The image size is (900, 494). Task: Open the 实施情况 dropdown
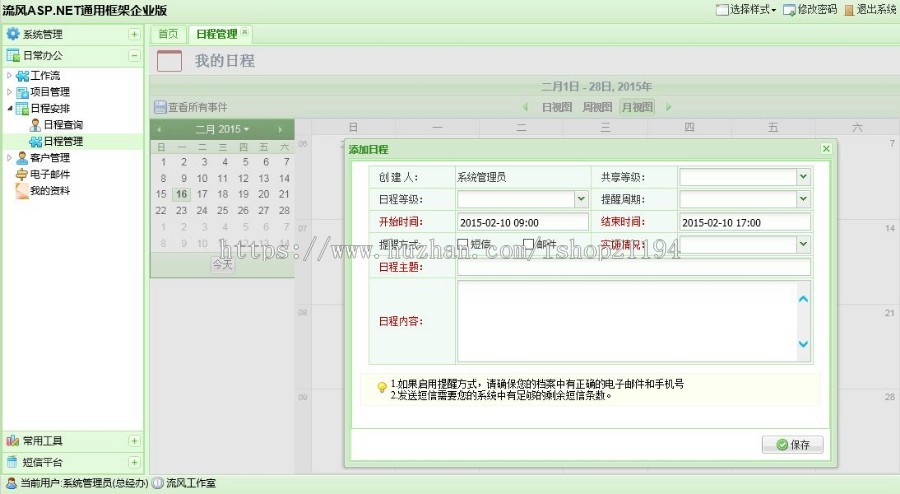click(x=803, y=244)
